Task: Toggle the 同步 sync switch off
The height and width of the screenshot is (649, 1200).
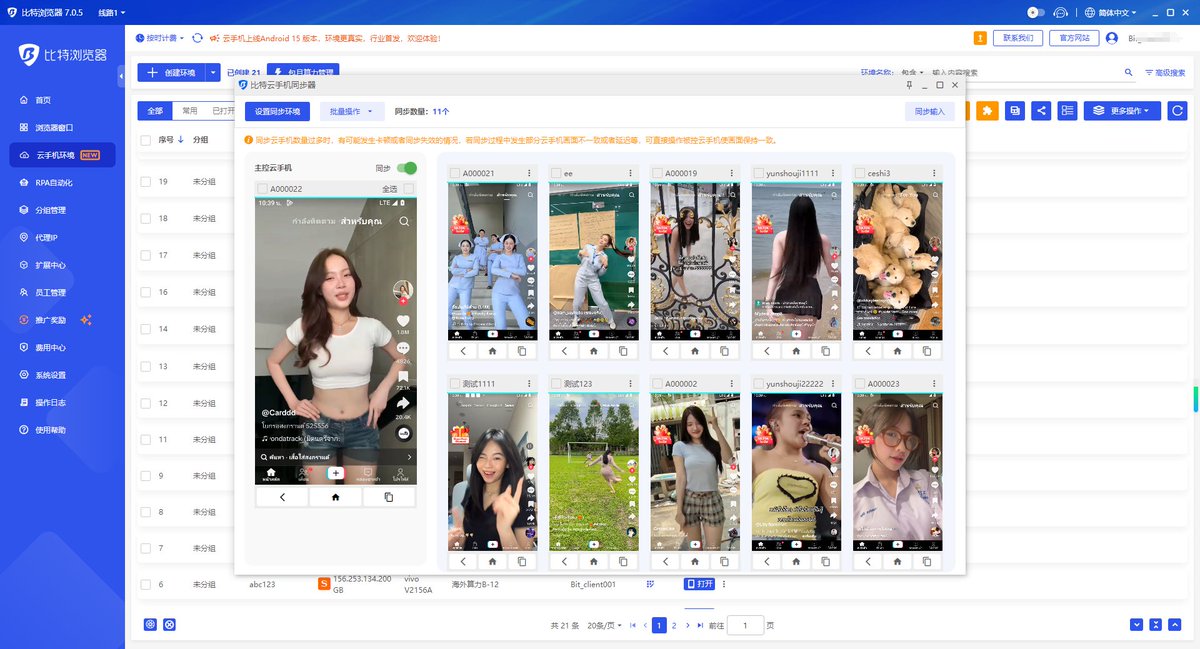Action: [x=406, y=169]
